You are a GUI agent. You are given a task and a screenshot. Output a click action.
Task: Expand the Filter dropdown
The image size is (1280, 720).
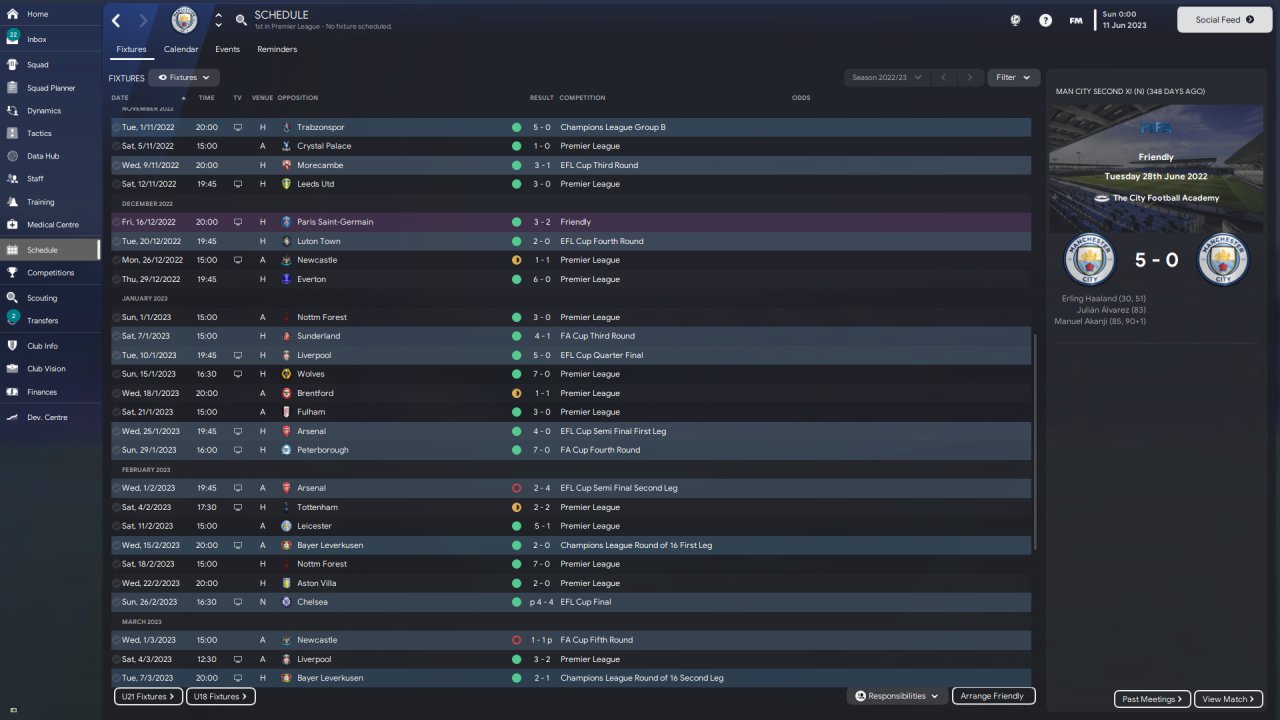click(1013, 77)
